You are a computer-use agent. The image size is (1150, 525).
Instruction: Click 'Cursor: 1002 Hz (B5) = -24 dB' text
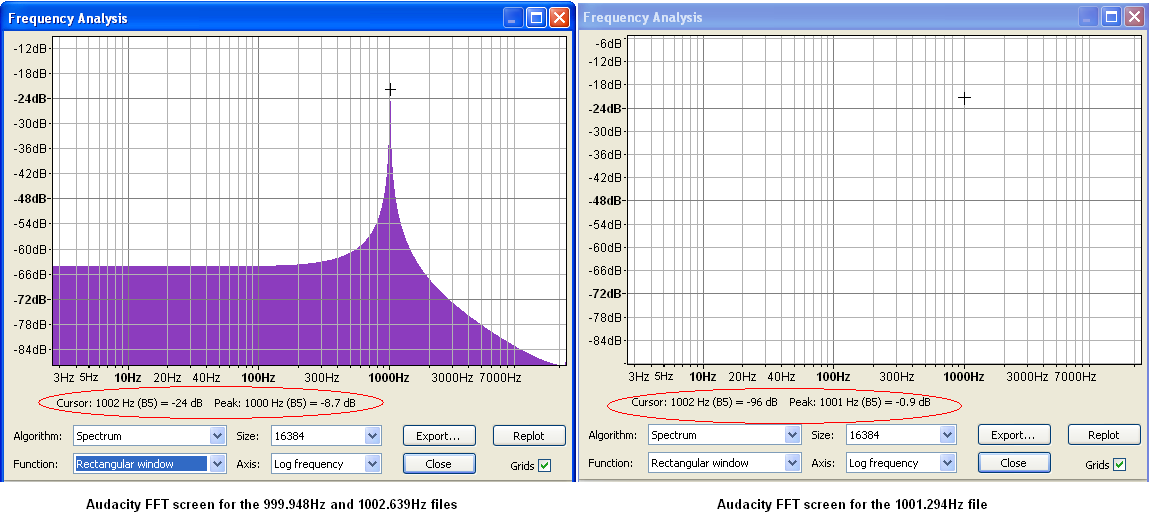(x=131, y=403)
